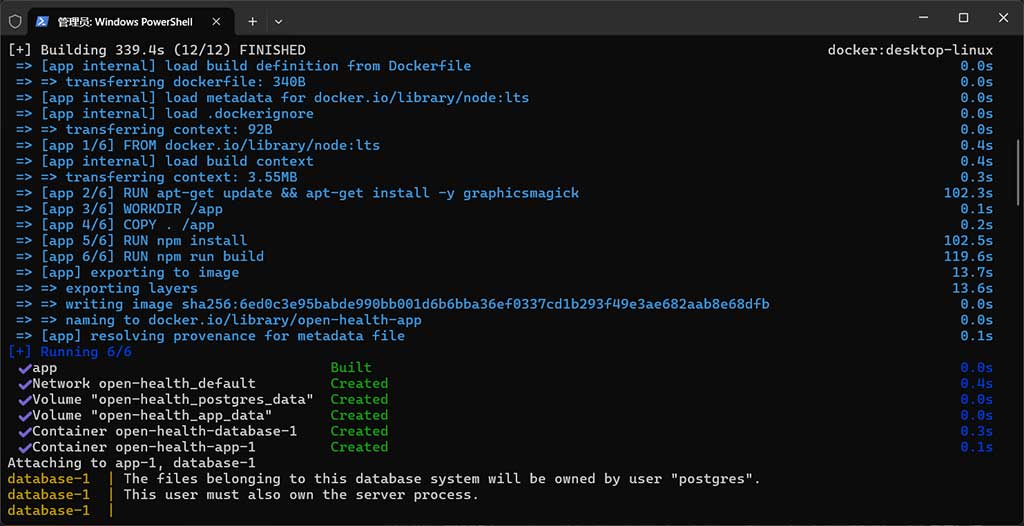
Task: Maximize the terminal window
Action: (x=963, y=18)
